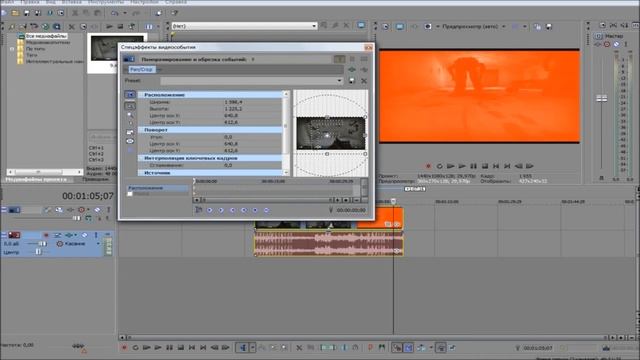The width and height of the screenshot is (640, 360).
Task: Save the preview snapshot to file
Action: click(549, 27)
